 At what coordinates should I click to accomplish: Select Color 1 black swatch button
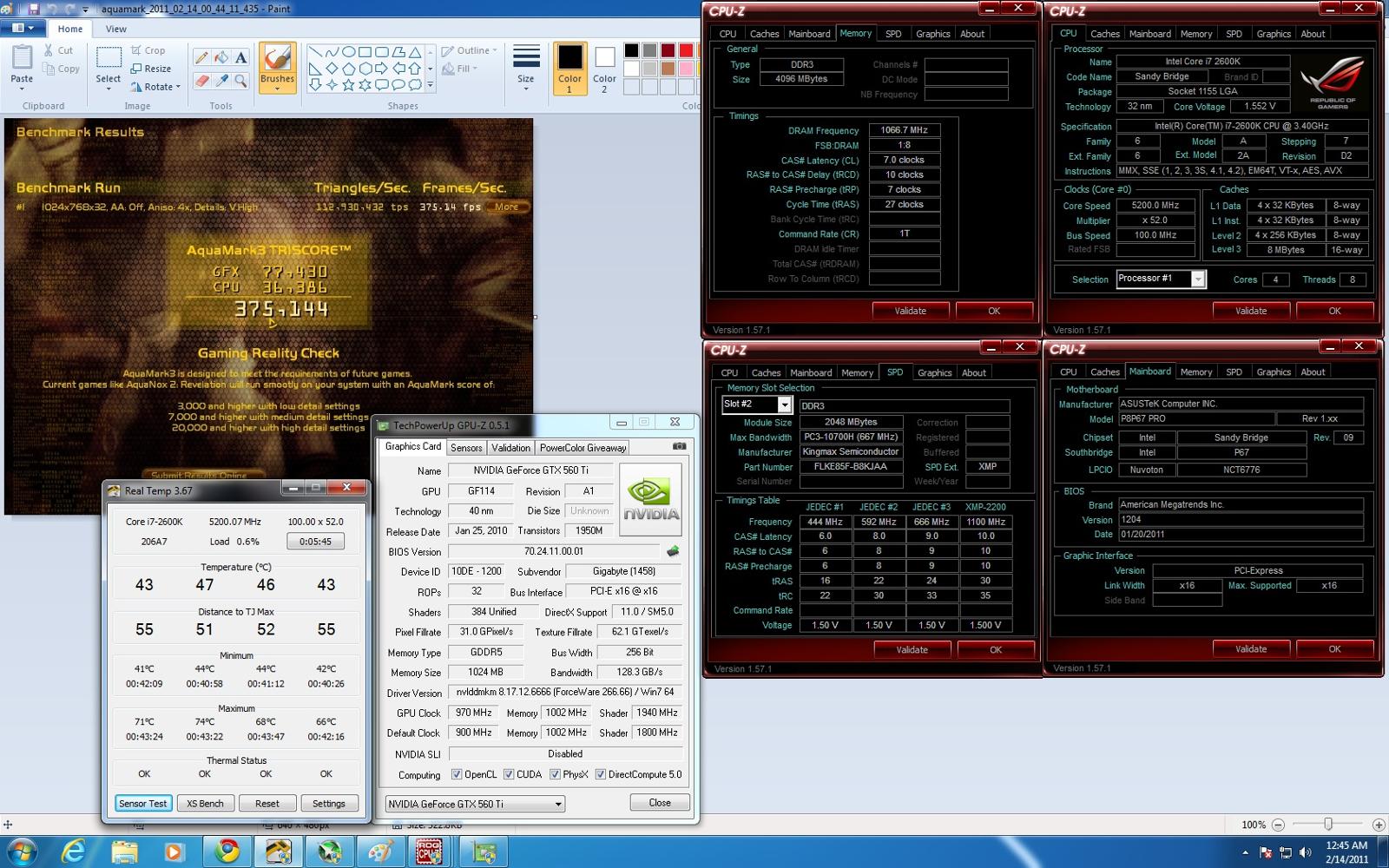point(570,68)
